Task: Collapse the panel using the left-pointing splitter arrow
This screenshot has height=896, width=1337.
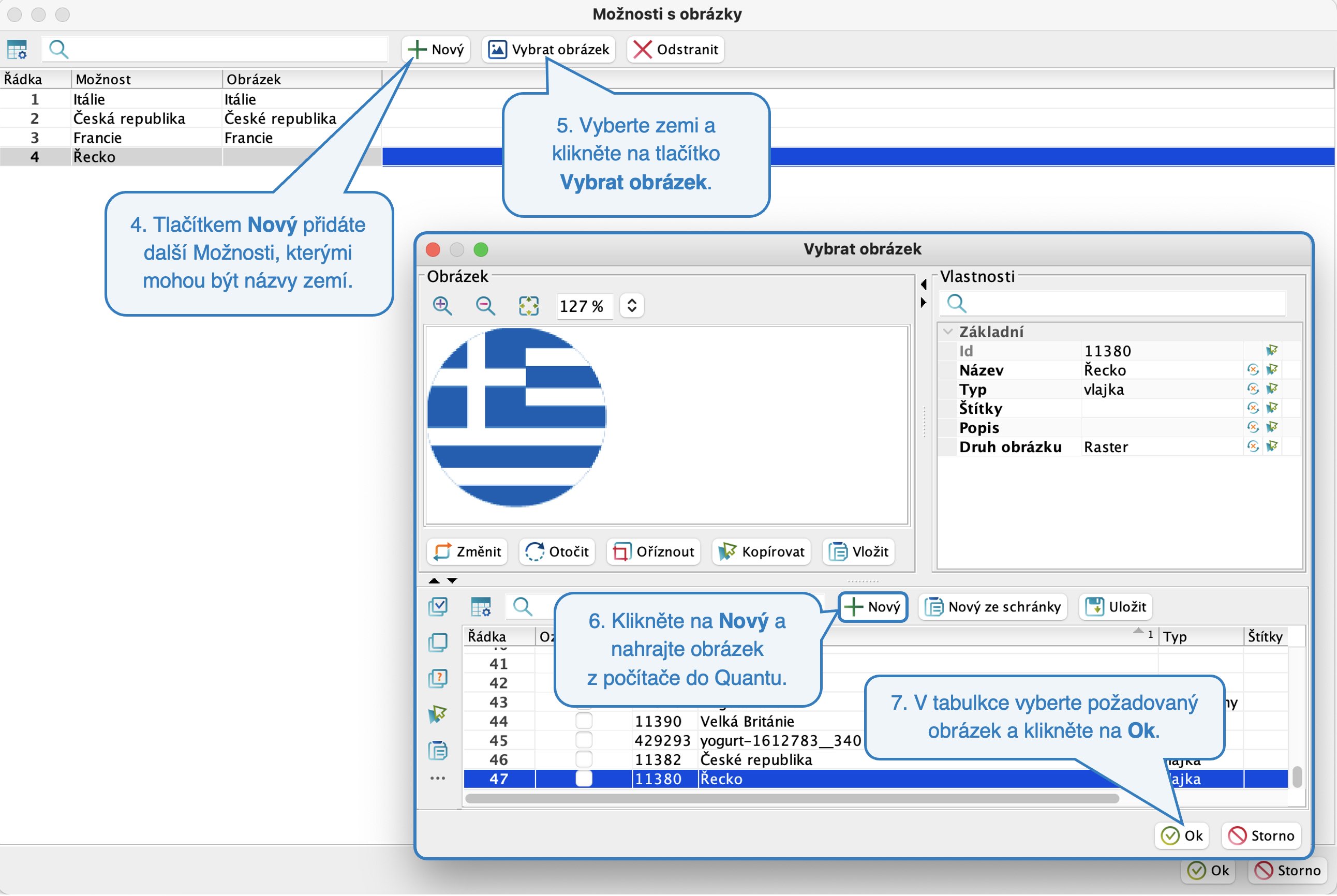Action: [924, 284]
